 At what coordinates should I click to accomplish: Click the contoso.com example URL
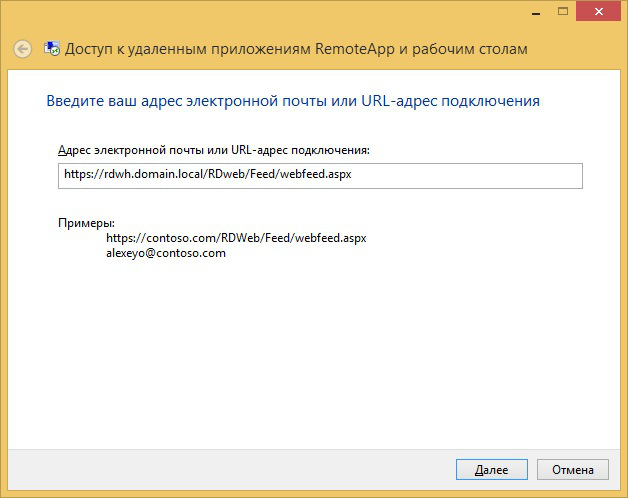coord(237,238)
